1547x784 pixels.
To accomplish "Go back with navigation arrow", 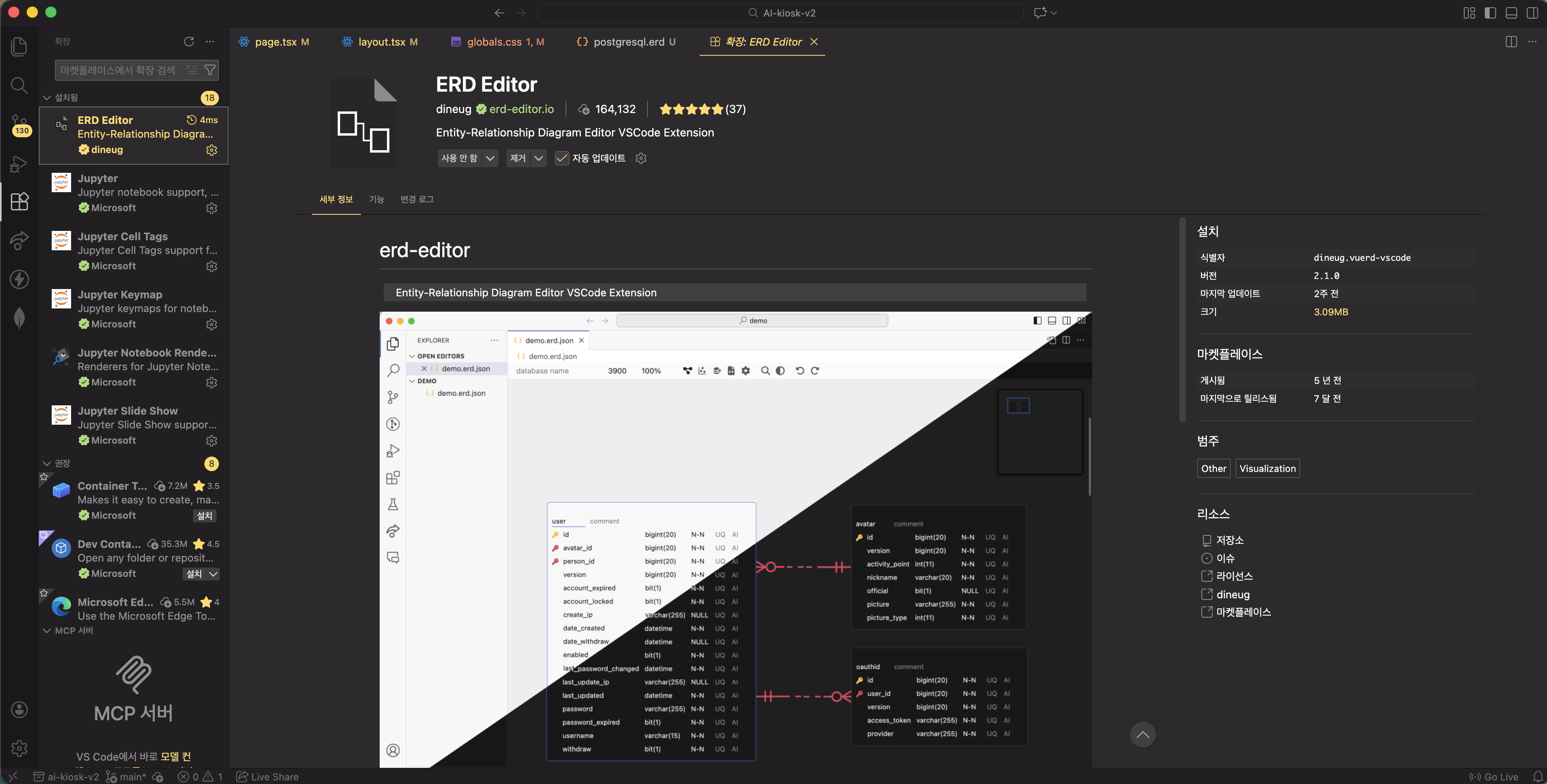I will tap(499, 13).
